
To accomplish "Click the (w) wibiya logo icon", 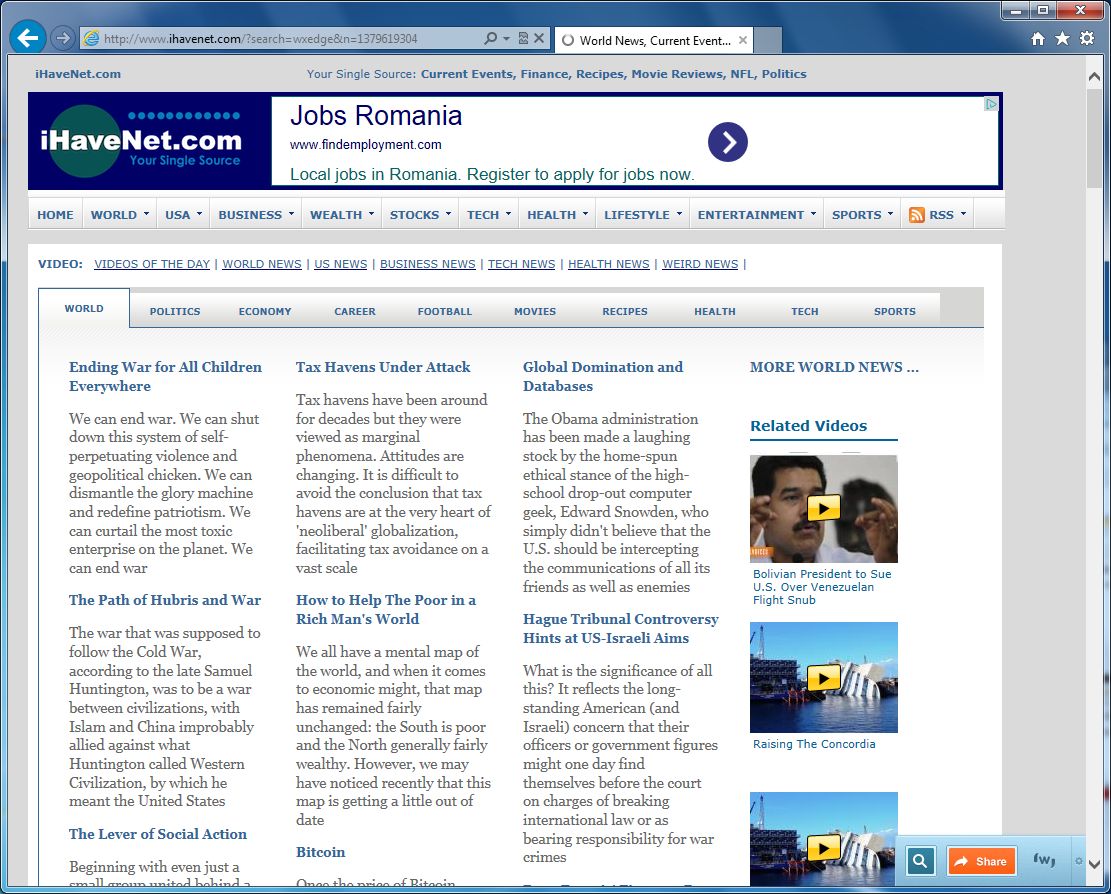I will [1044, 860].
